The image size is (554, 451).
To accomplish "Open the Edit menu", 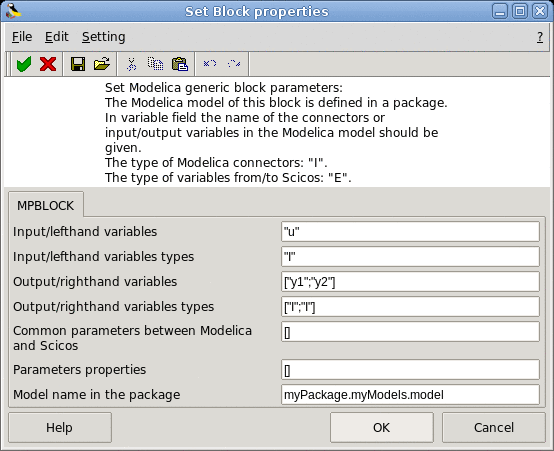I will [57, 37].
